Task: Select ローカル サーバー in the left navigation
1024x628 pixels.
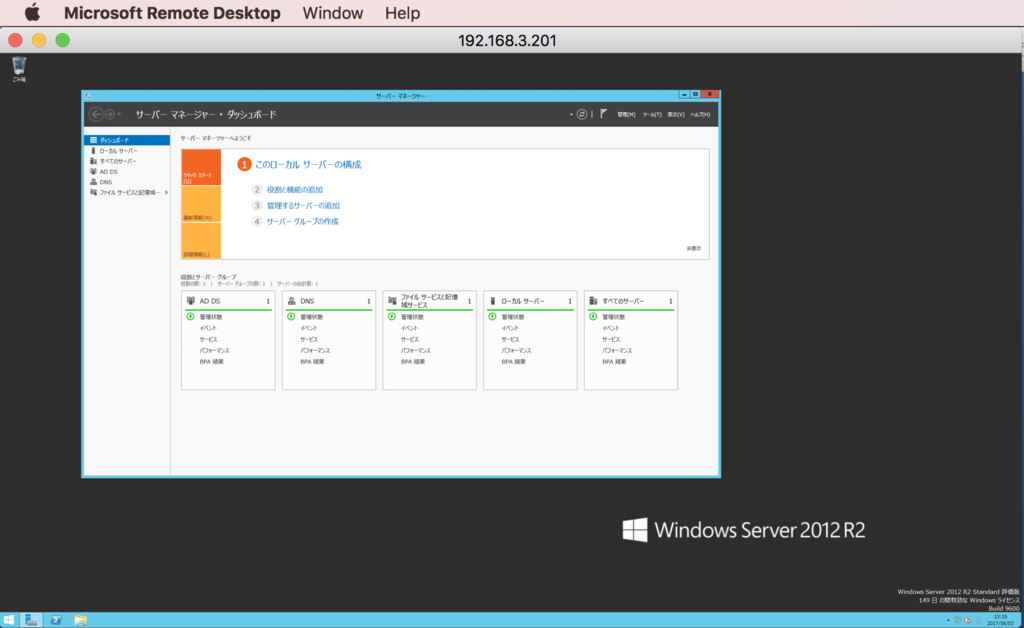Action: click(x=127, y=151)
